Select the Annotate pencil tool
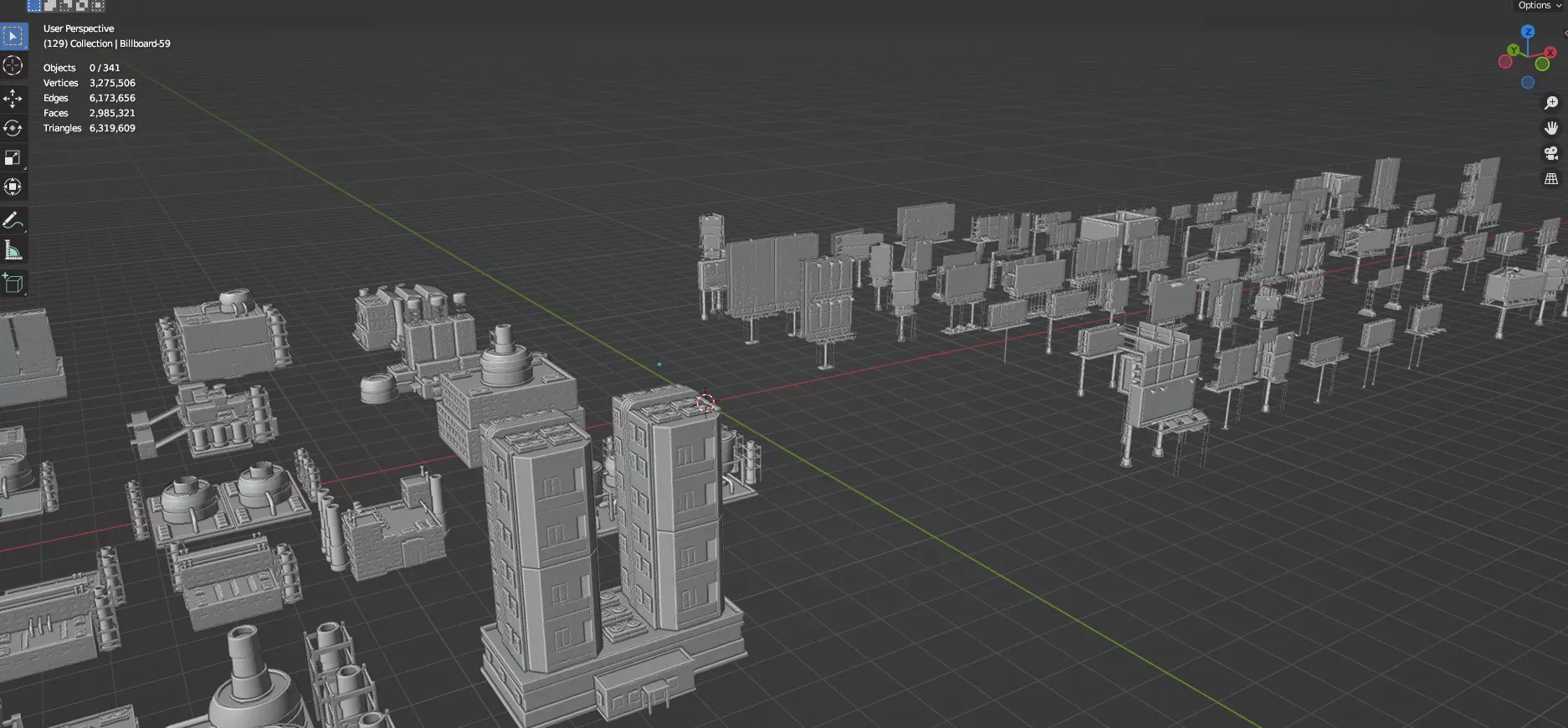1568x728 pixels. point(13,220)
